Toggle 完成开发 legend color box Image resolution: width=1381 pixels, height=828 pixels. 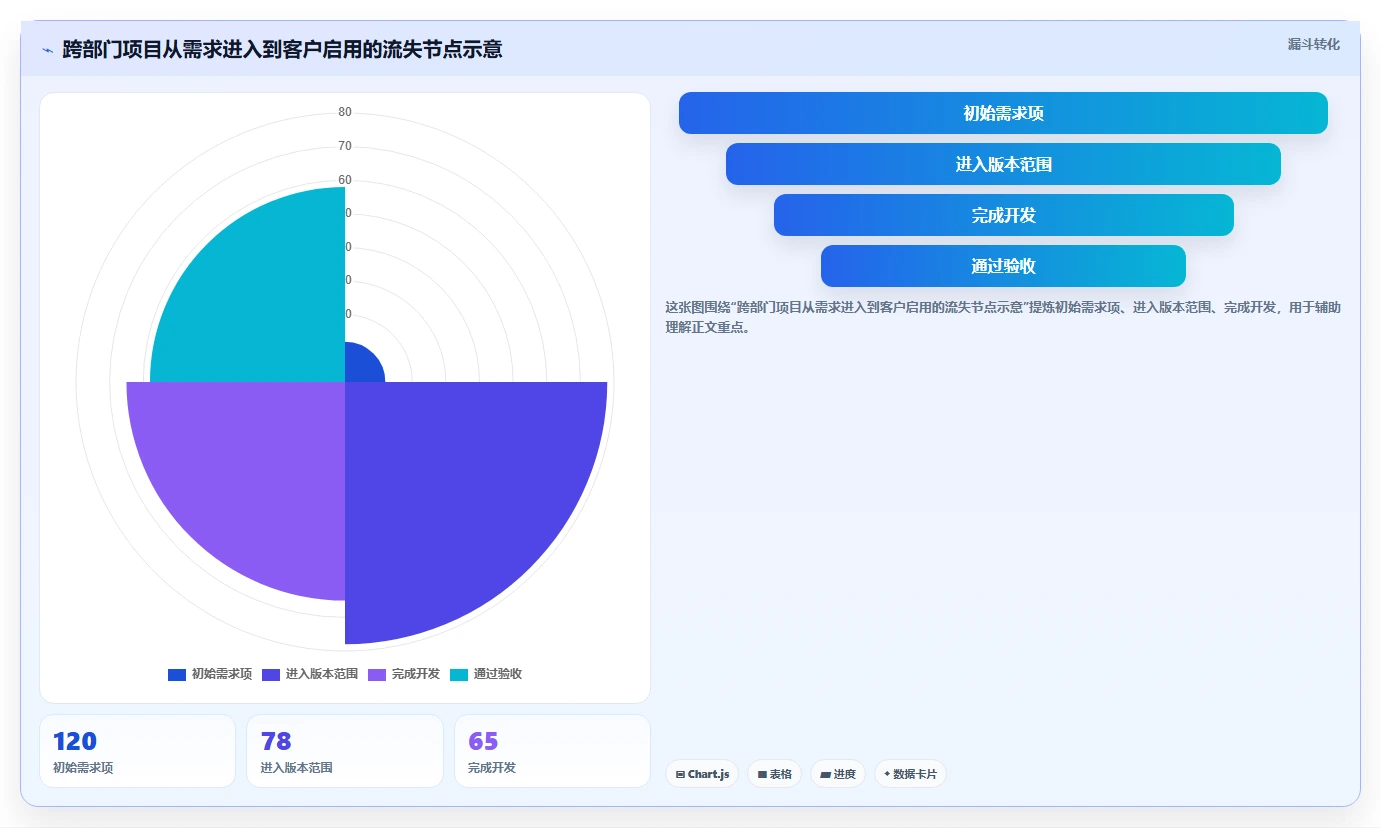coord(377,674)
